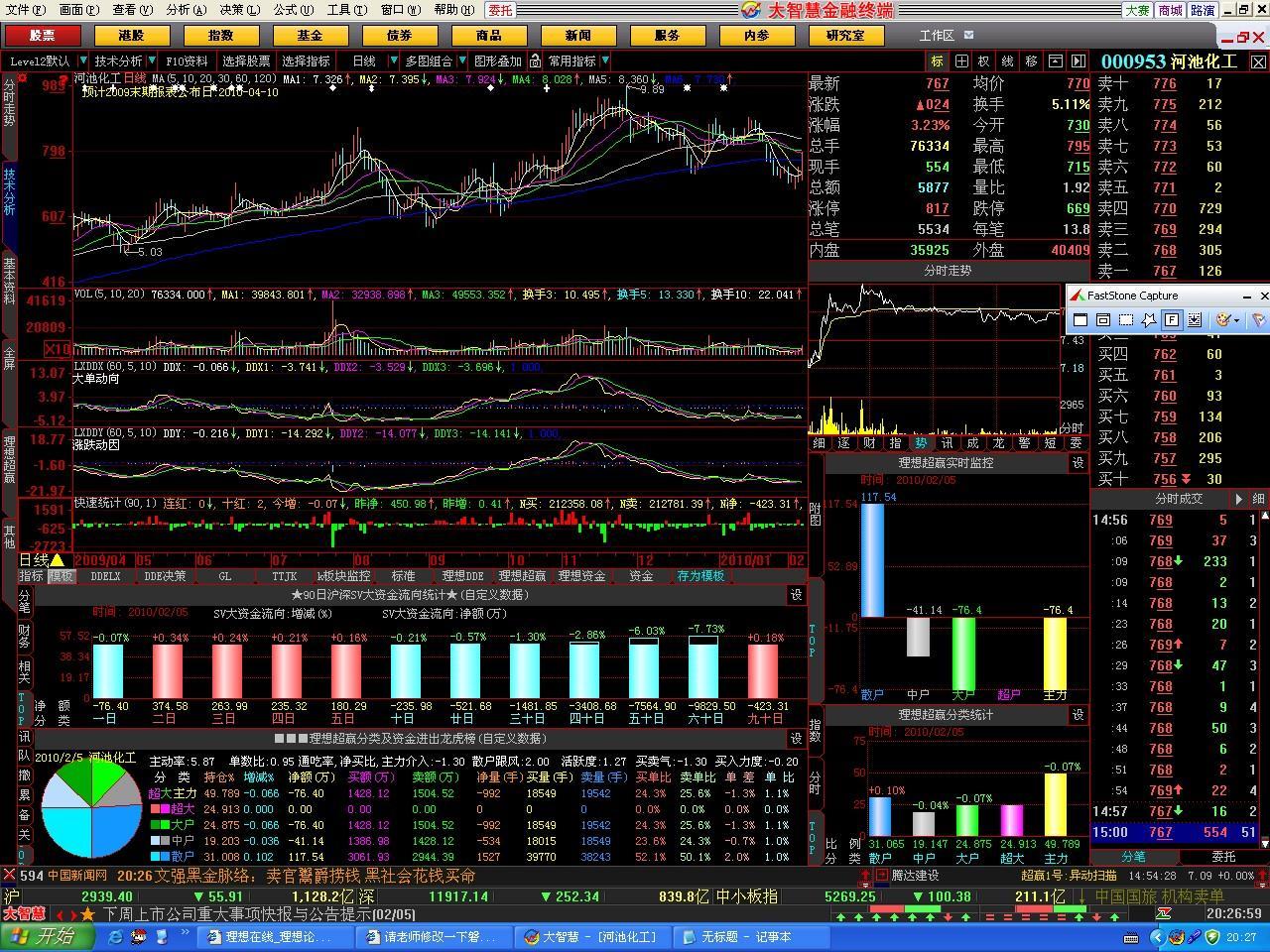FastStone Capture: capture rectangular region icon
Image resolution: width=1270 pixels, height=952 pixels.
tap(1126, 319)
